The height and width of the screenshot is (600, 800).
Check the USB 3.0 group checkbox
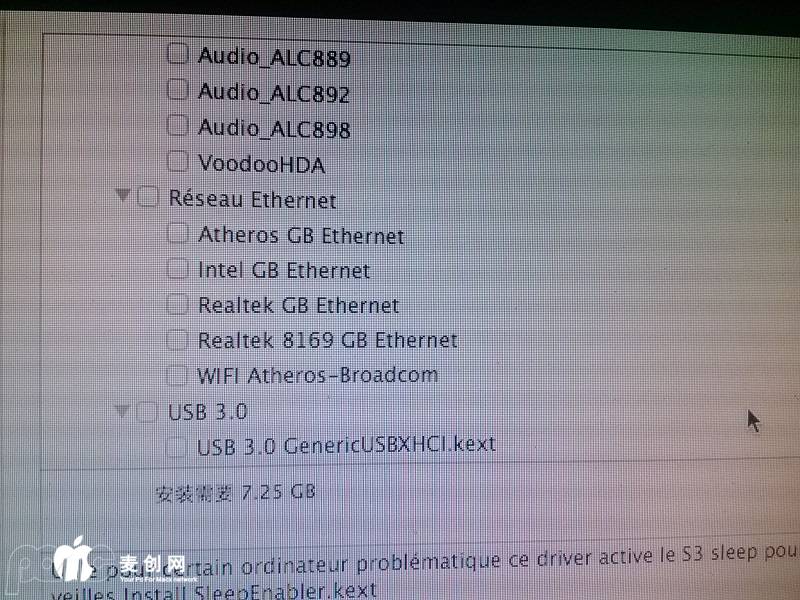click(x=147, y=412)
